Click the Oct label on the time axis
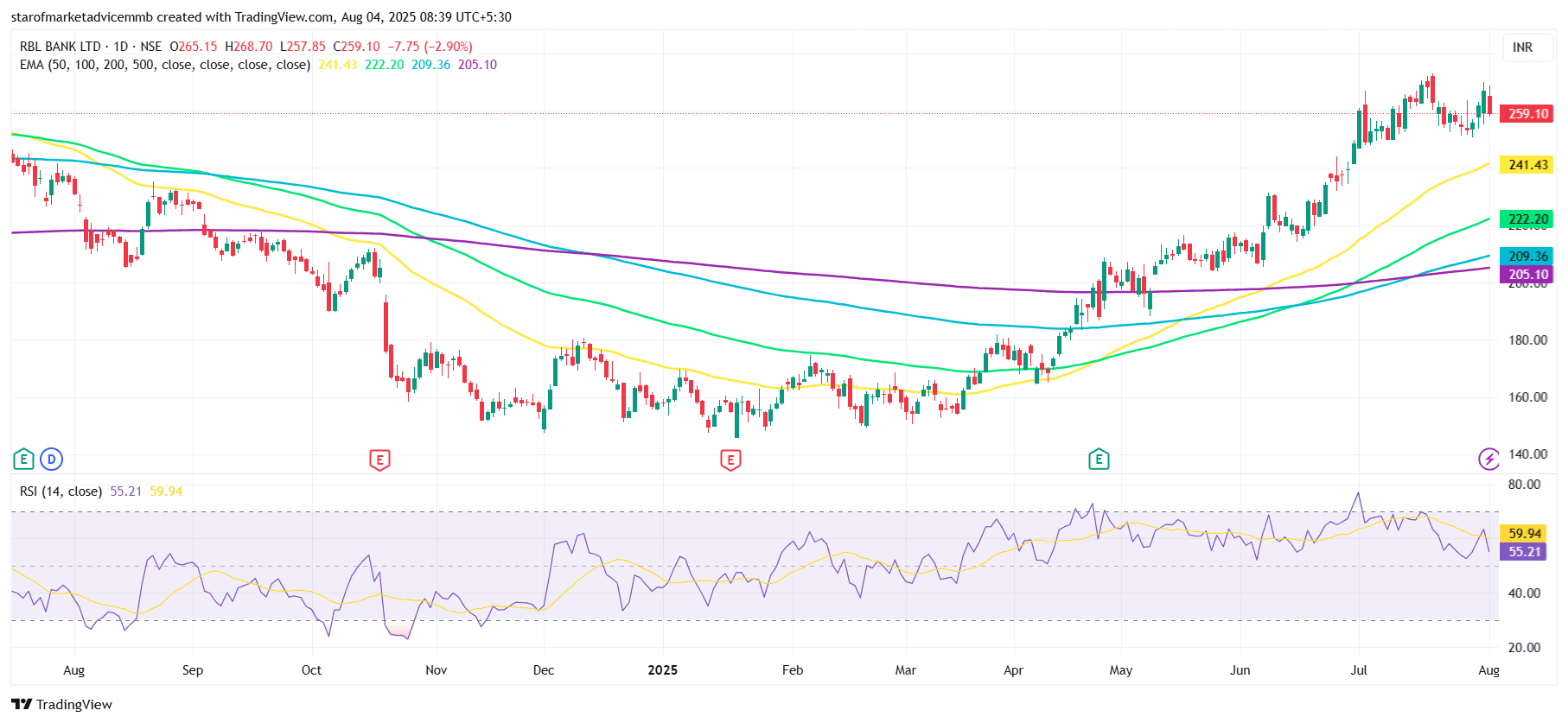 [x=311, y=670]
